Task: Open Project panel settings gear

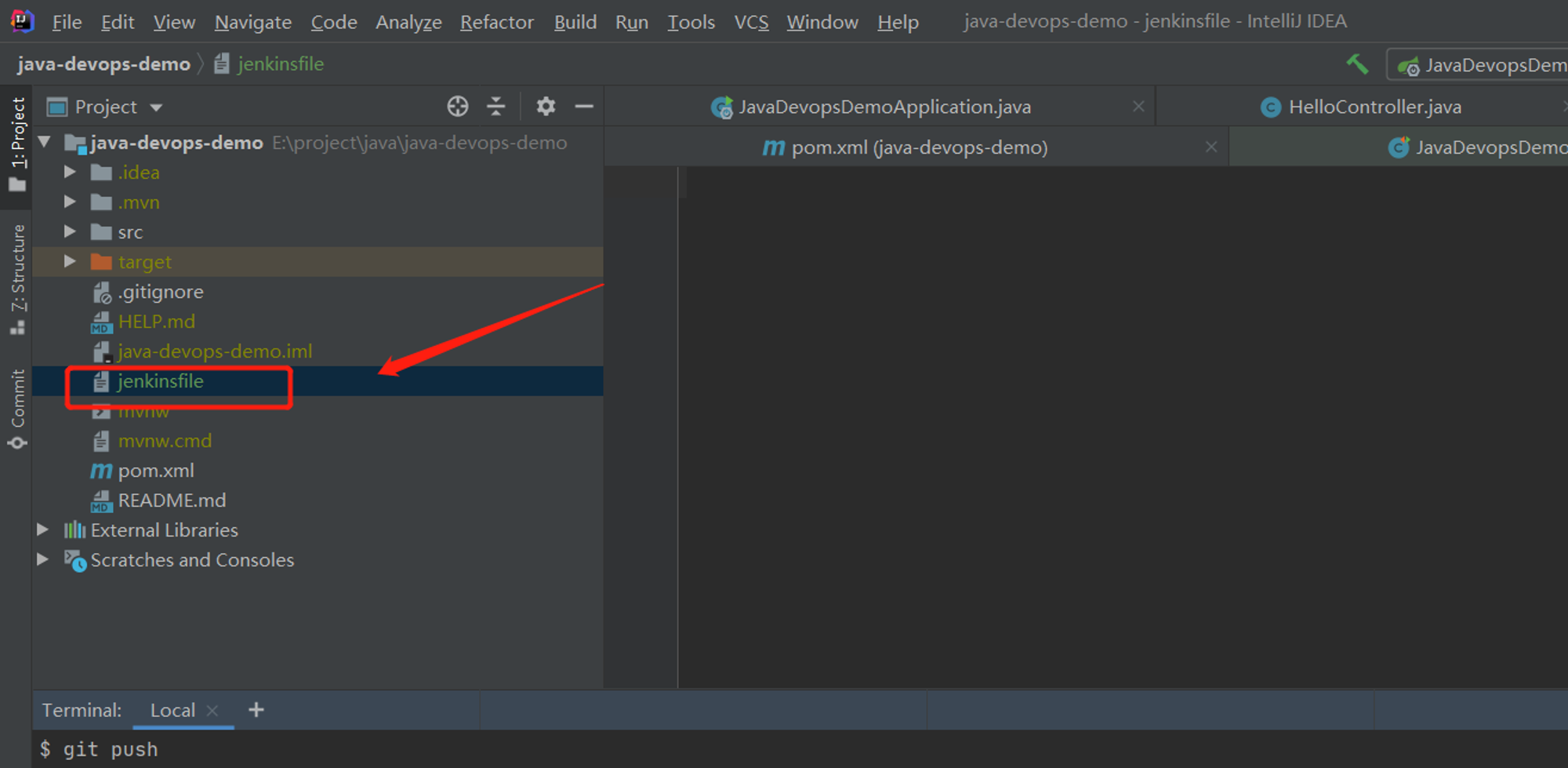Action: [x=546, y=106]
